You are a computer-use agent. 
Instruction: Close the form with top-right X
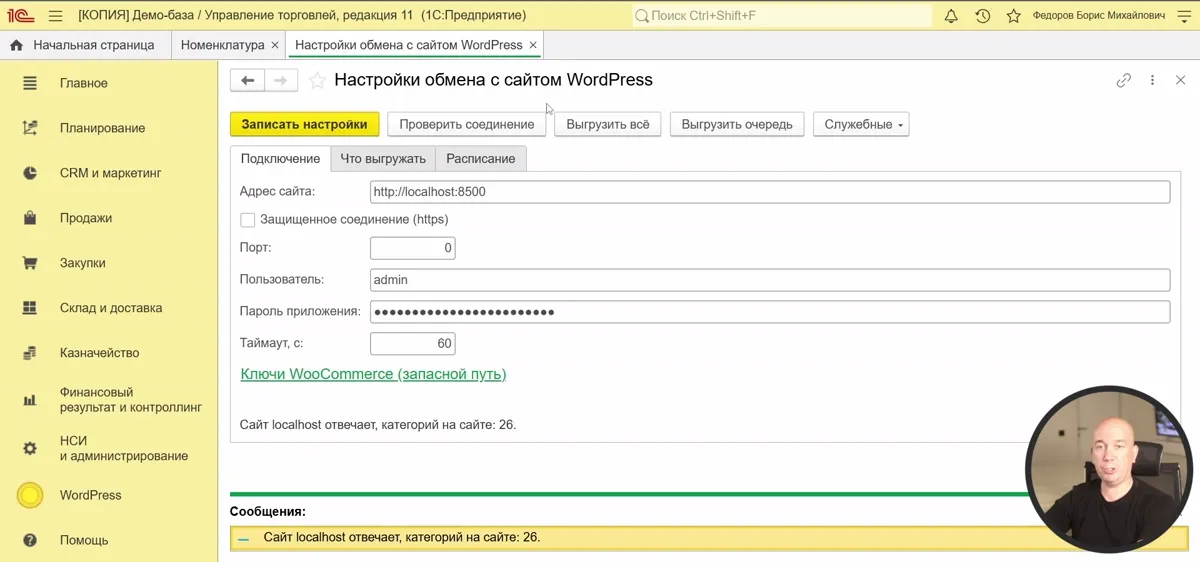(x=1180, y=81)
